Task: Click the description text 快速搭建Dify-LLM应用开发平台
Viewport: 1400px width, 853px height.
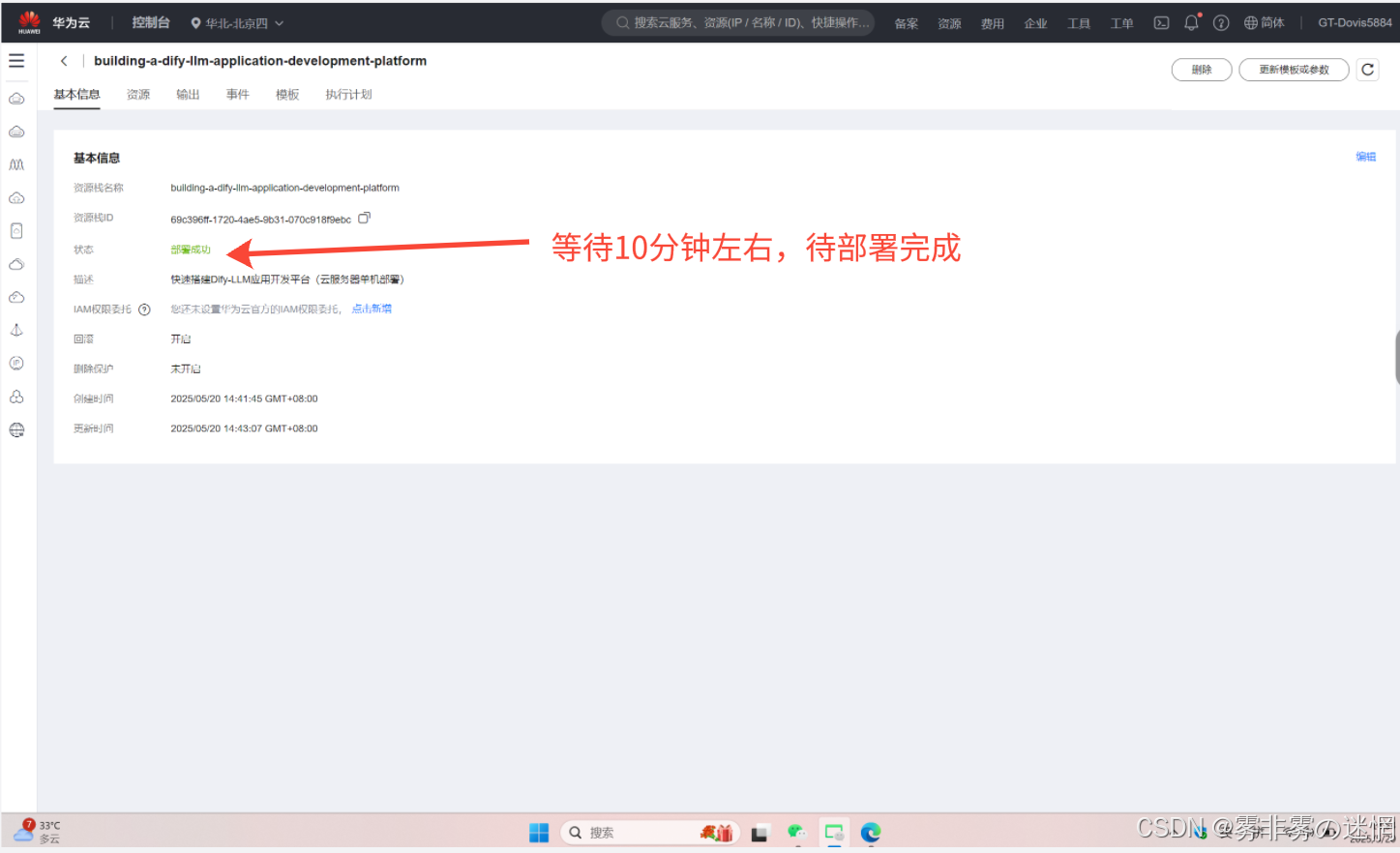Action: tap(287, 279)
